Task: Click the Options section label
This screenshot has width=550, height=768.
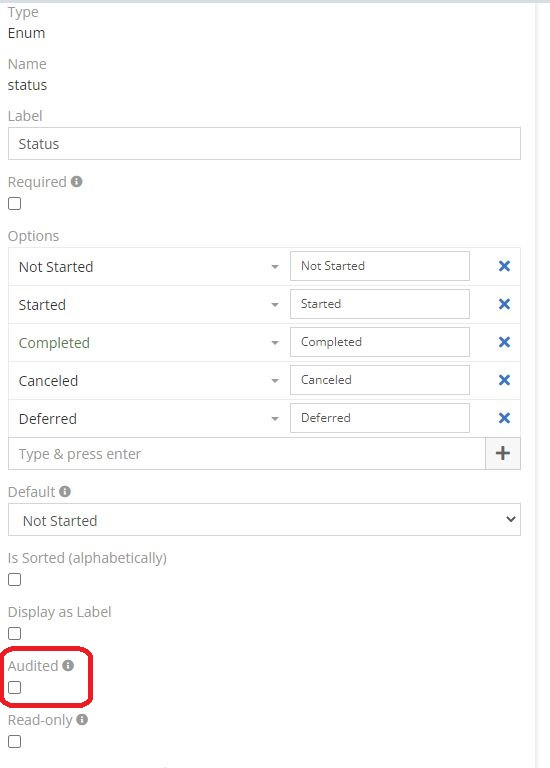Action: point(33,236)
